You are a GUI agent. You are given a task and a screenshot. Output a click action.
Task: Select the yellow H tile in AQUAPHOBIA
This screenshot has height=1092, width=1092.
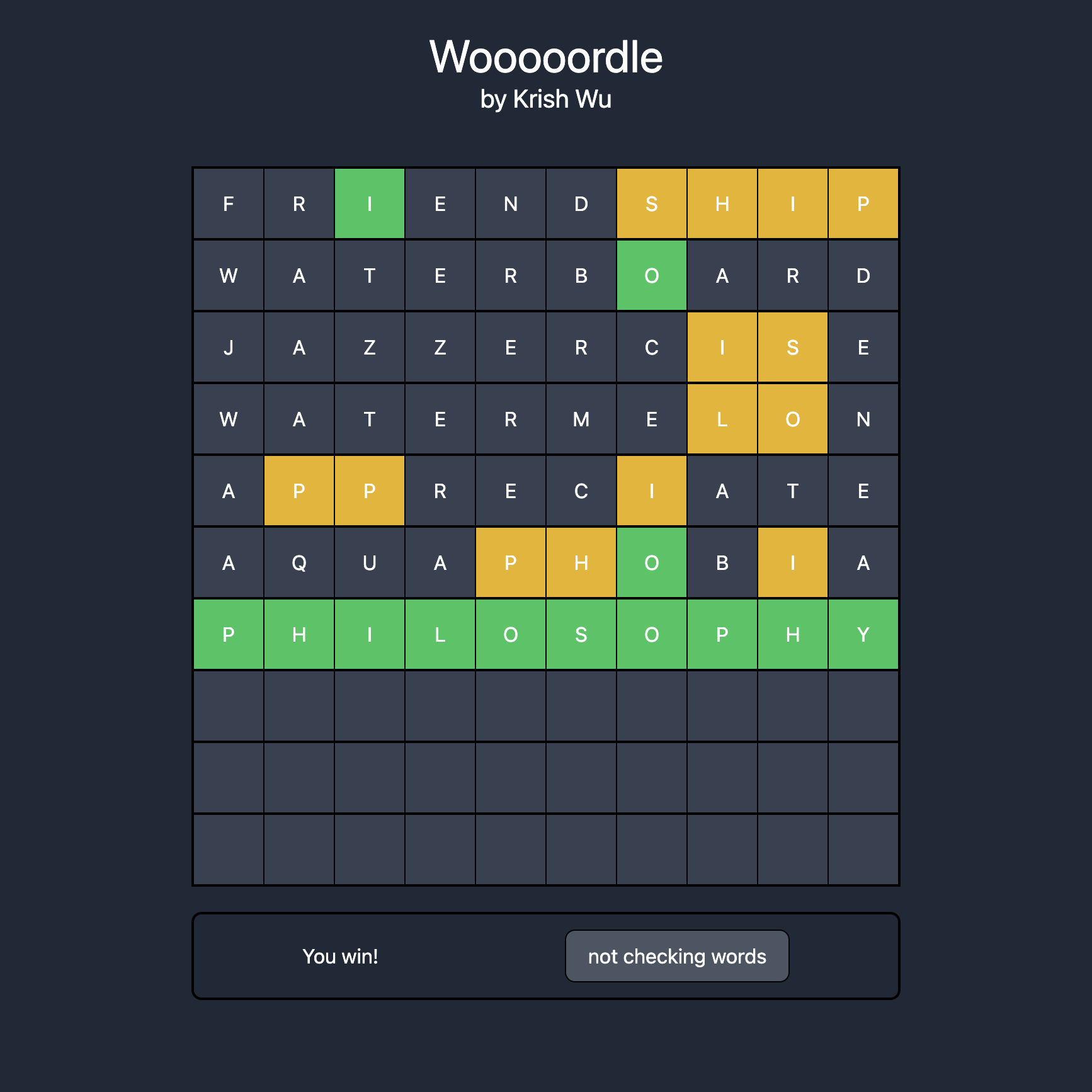tap(581, 562)
